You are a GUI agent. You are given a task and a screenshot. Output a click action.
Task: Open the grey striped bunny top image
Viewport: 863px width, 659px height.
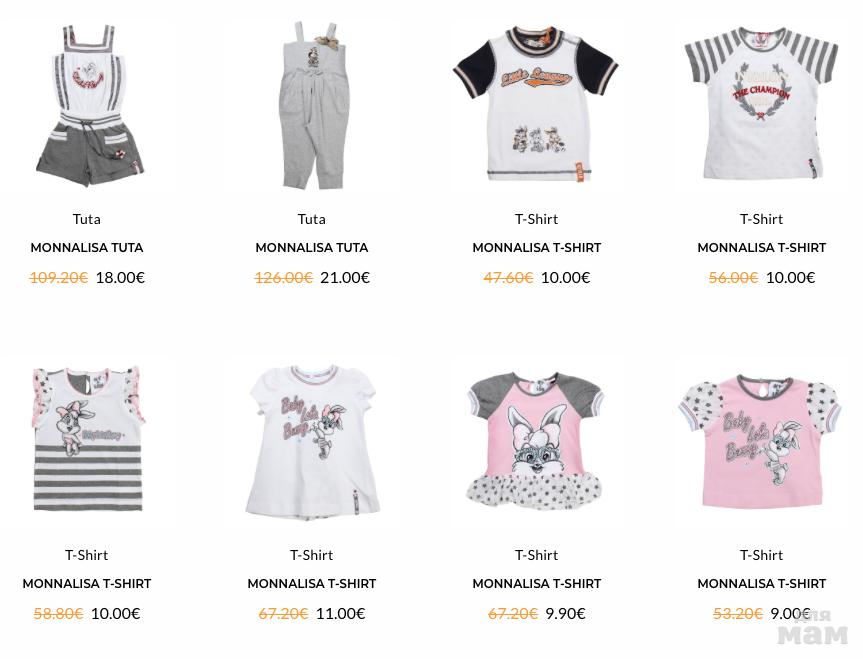88,439
